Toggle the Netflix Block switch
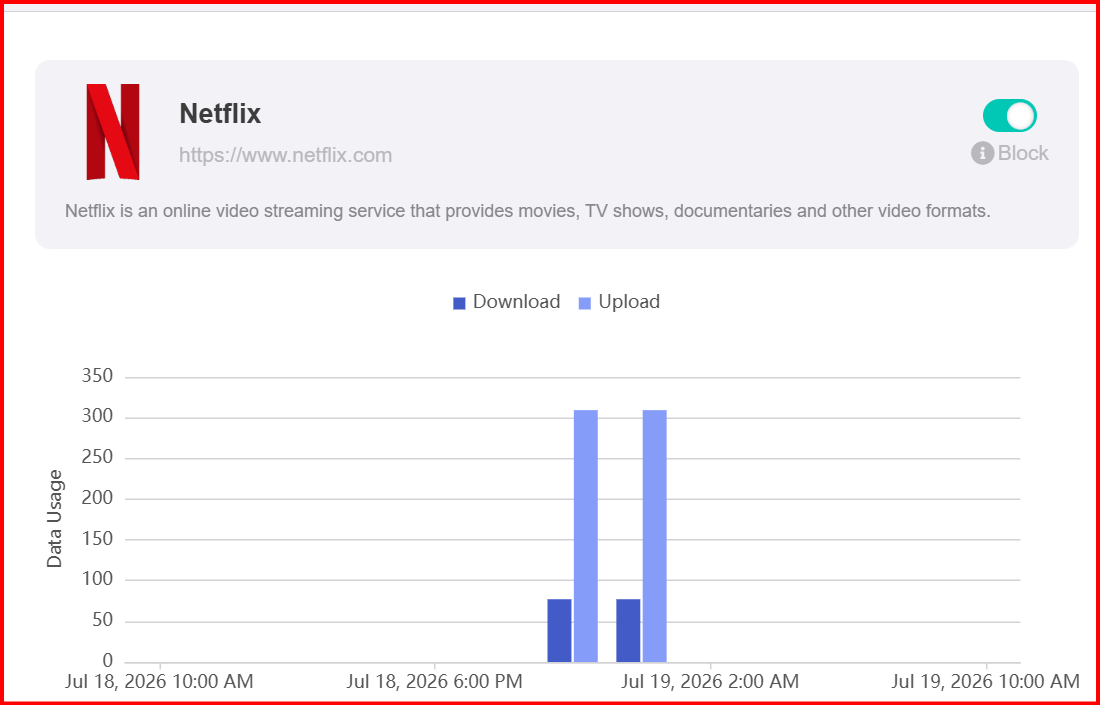 coord(1010,116)
